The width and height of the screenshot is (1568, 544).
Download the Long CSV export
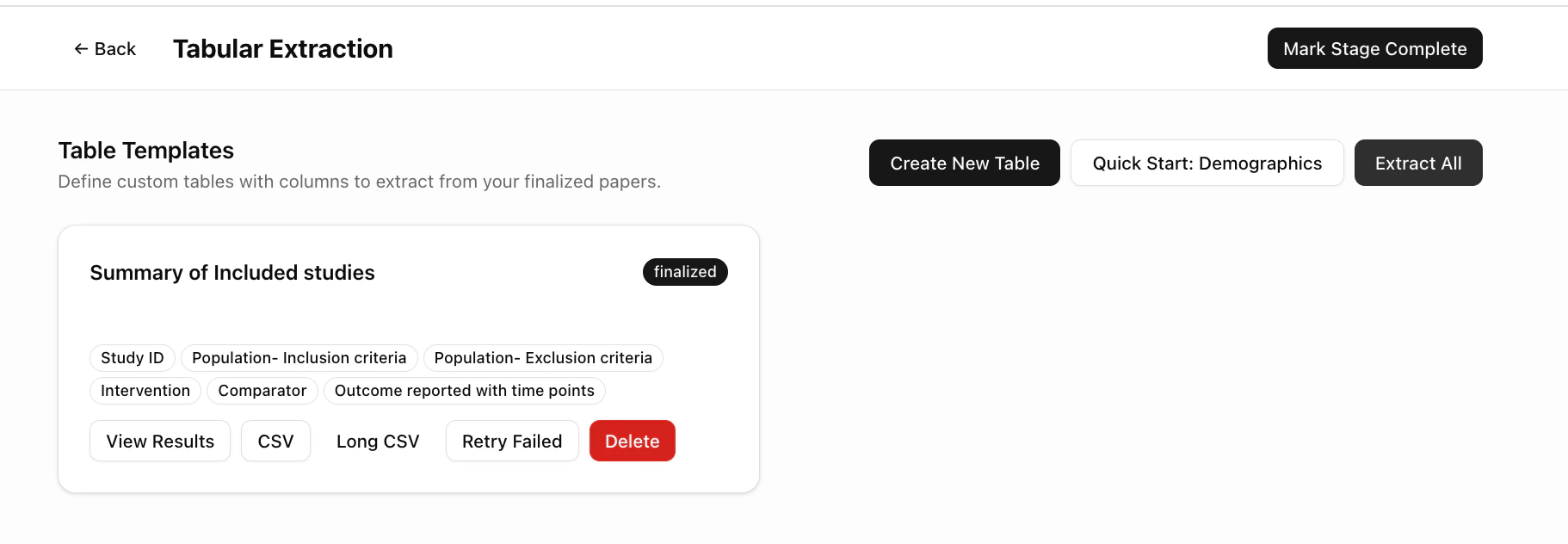[x=377, y=441]
